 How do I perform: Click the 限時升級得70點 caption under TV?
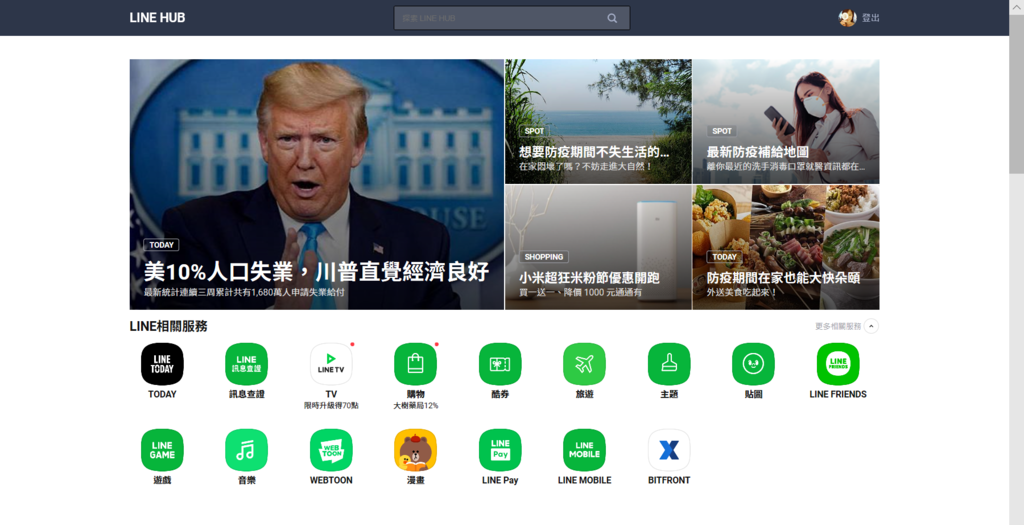331,406
